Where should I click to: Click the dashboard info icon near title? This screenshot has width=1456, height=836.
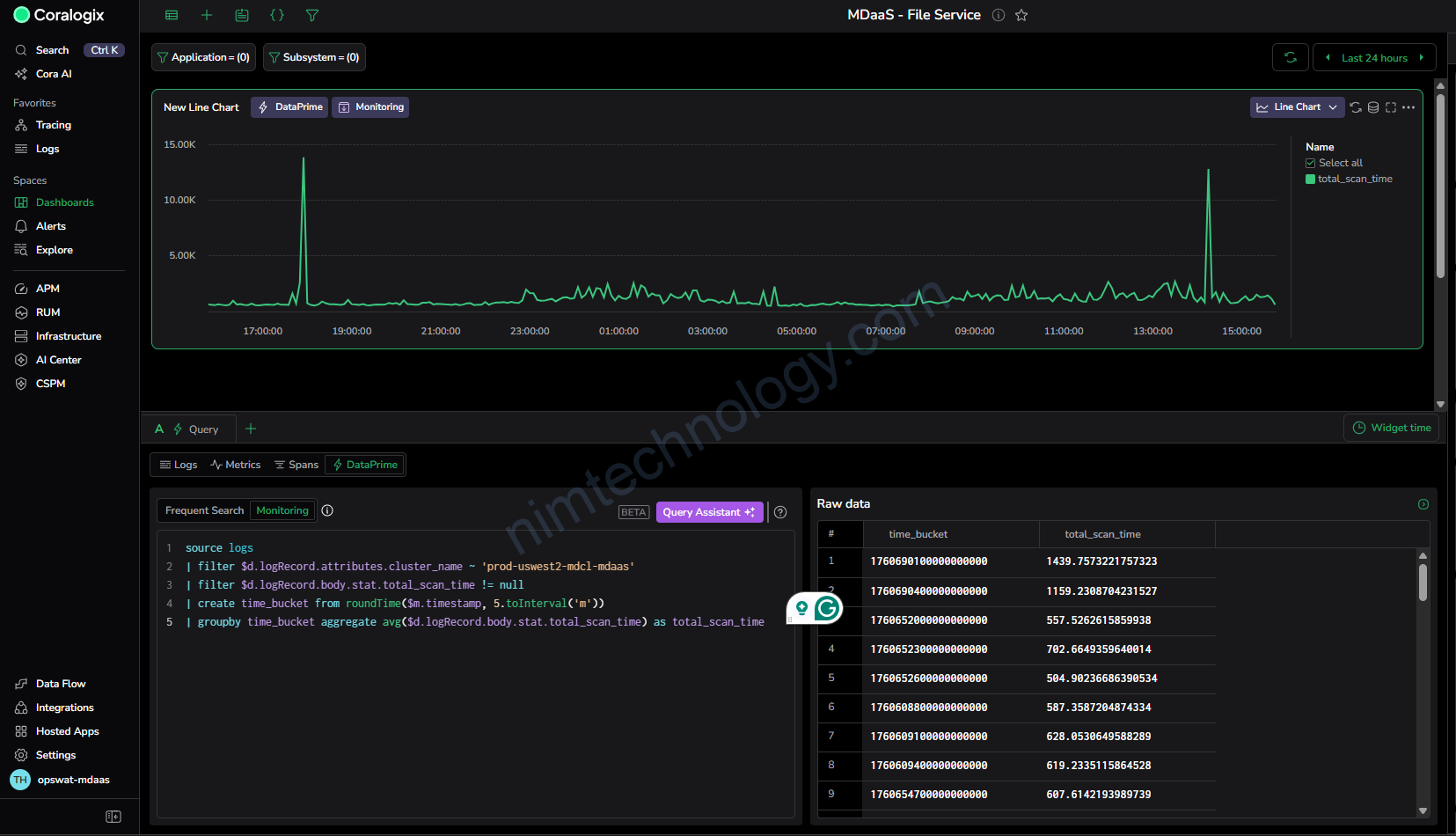[999, 15]
